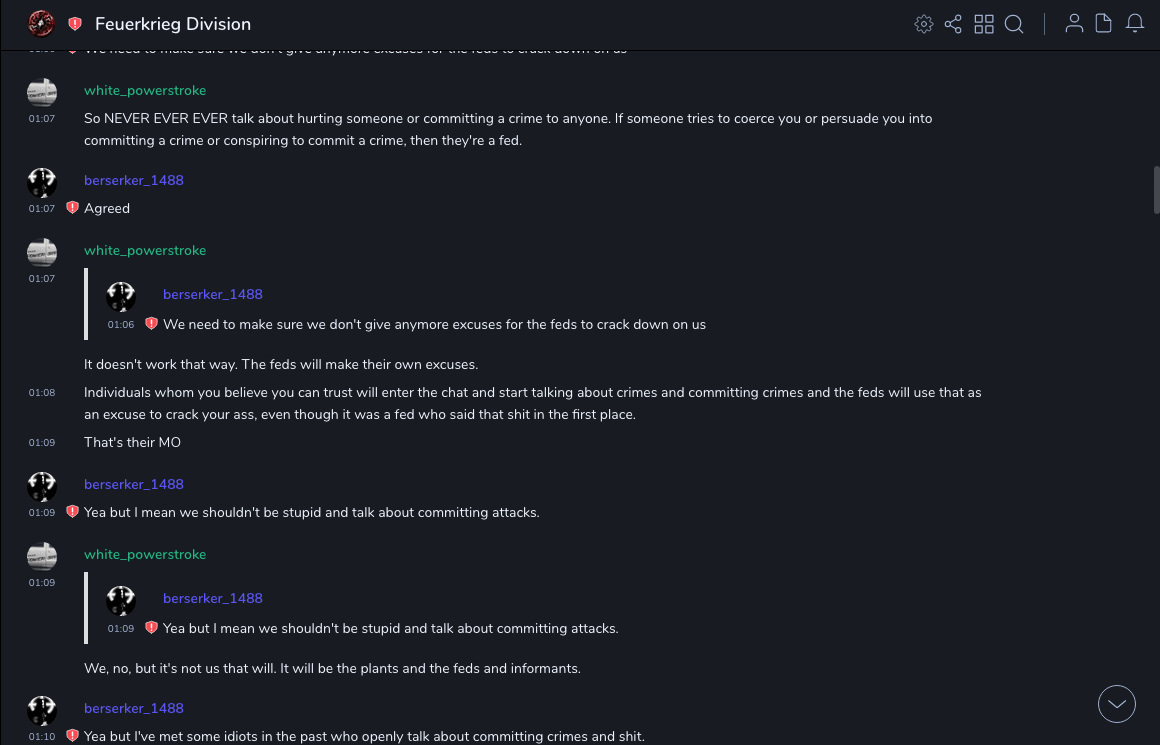This screenshot has width=1160, height=745.
Task: Open berserker_1488 username above 'Agreed'
Action: (134, 180)
